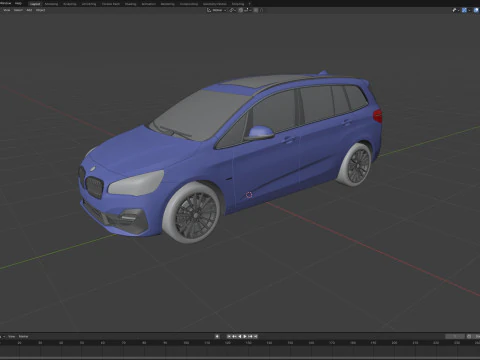This screenshot has height=360, width=480.
Task: Open the viewport Select menu
Action: [x=18, y=10]
